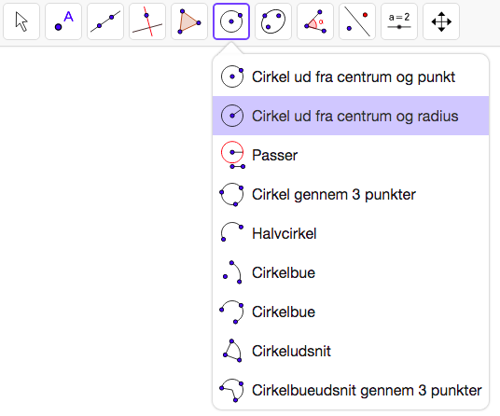Choose the second Cirkelbue menu entry
Viewport: 500px width, 416px height.
(351, 312)
